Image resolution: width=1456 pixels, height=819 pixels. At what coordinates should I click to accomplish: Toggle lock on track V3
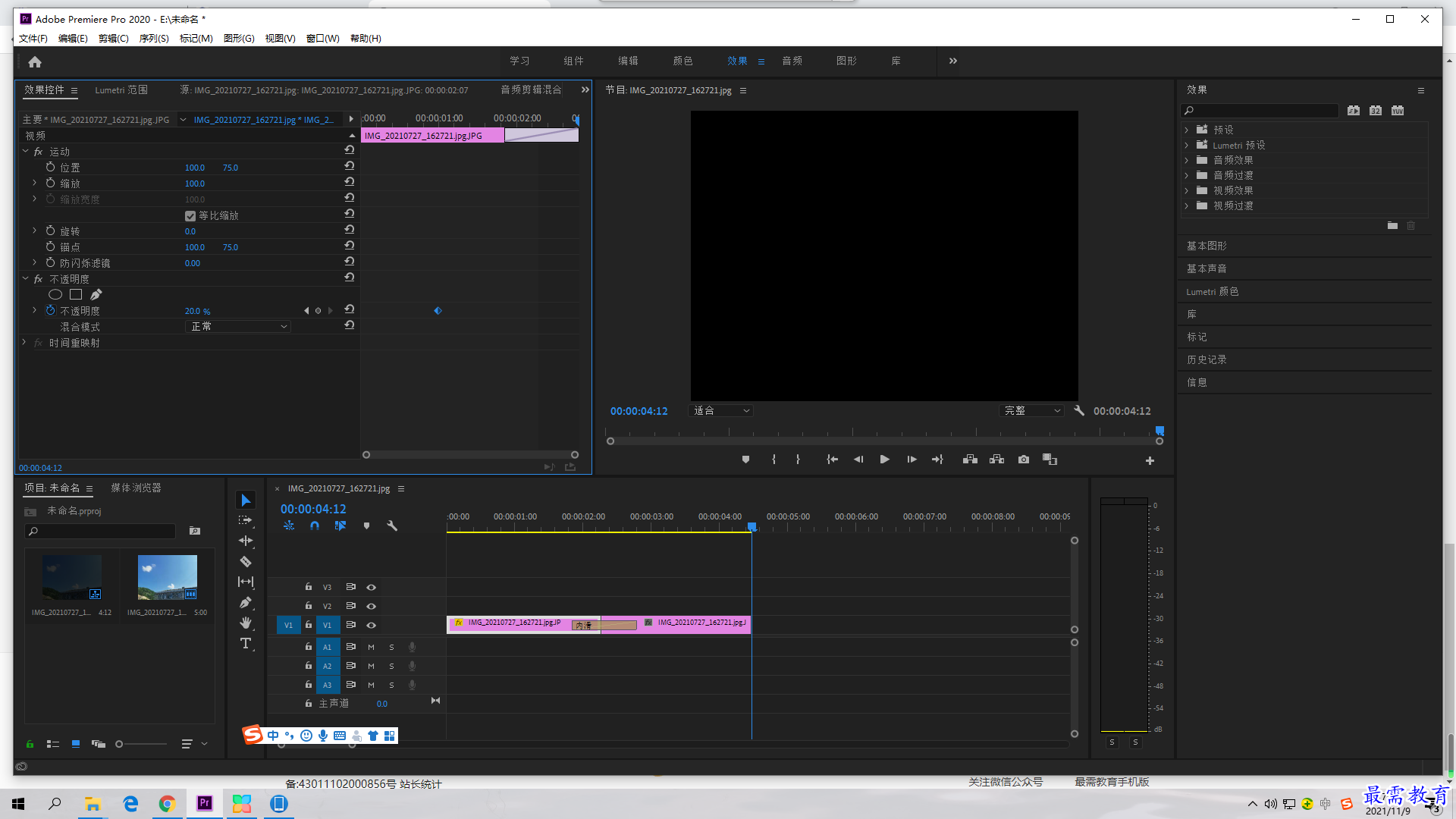point(308,586)
